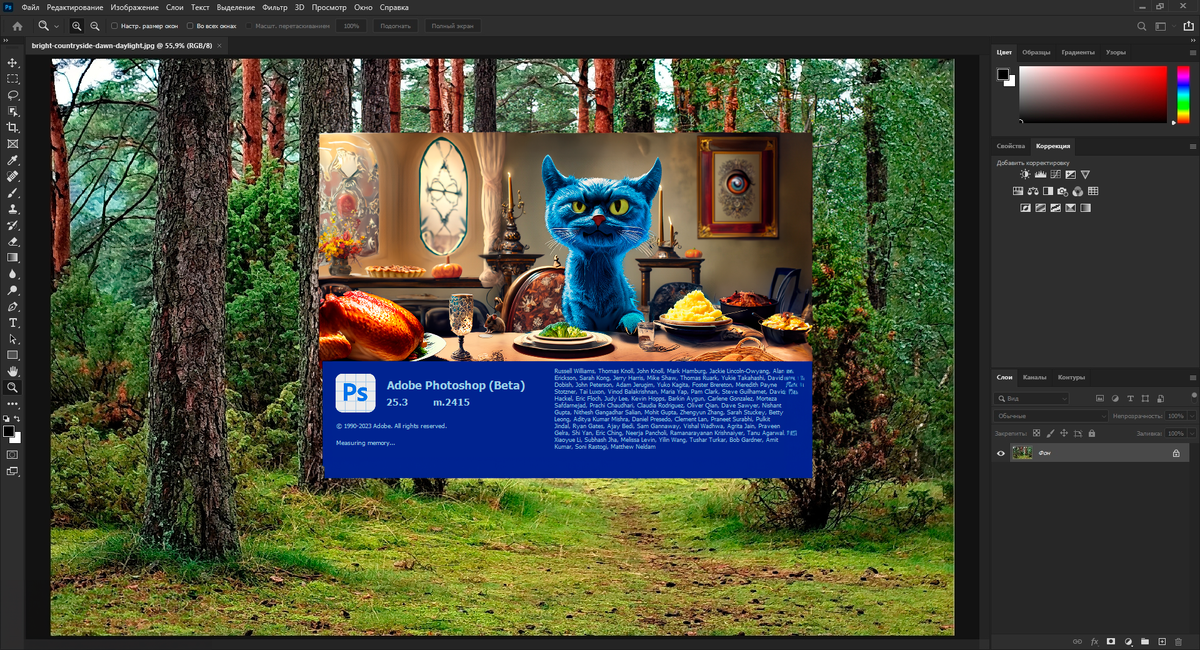Select the Hand tool
Viewport: 1200px width, 650px height.
[x=13, y=371]
